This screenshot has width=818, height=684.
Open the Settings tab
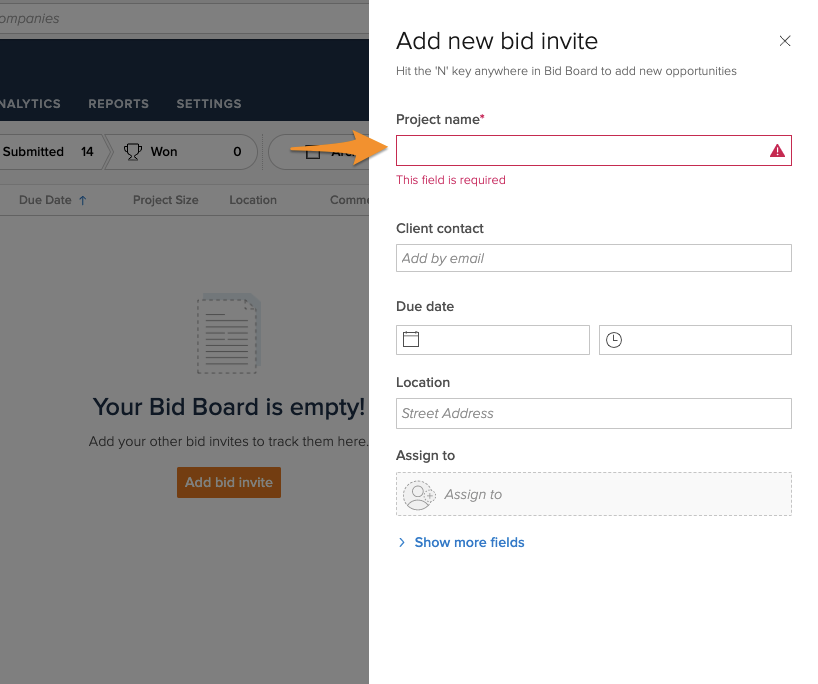pyautogui.click(x=209, y=104)
